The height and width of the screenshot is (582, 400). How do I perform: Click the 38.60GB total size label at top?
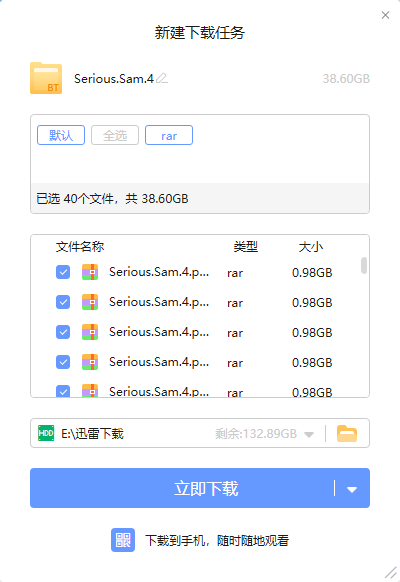[x=346, y=79]
